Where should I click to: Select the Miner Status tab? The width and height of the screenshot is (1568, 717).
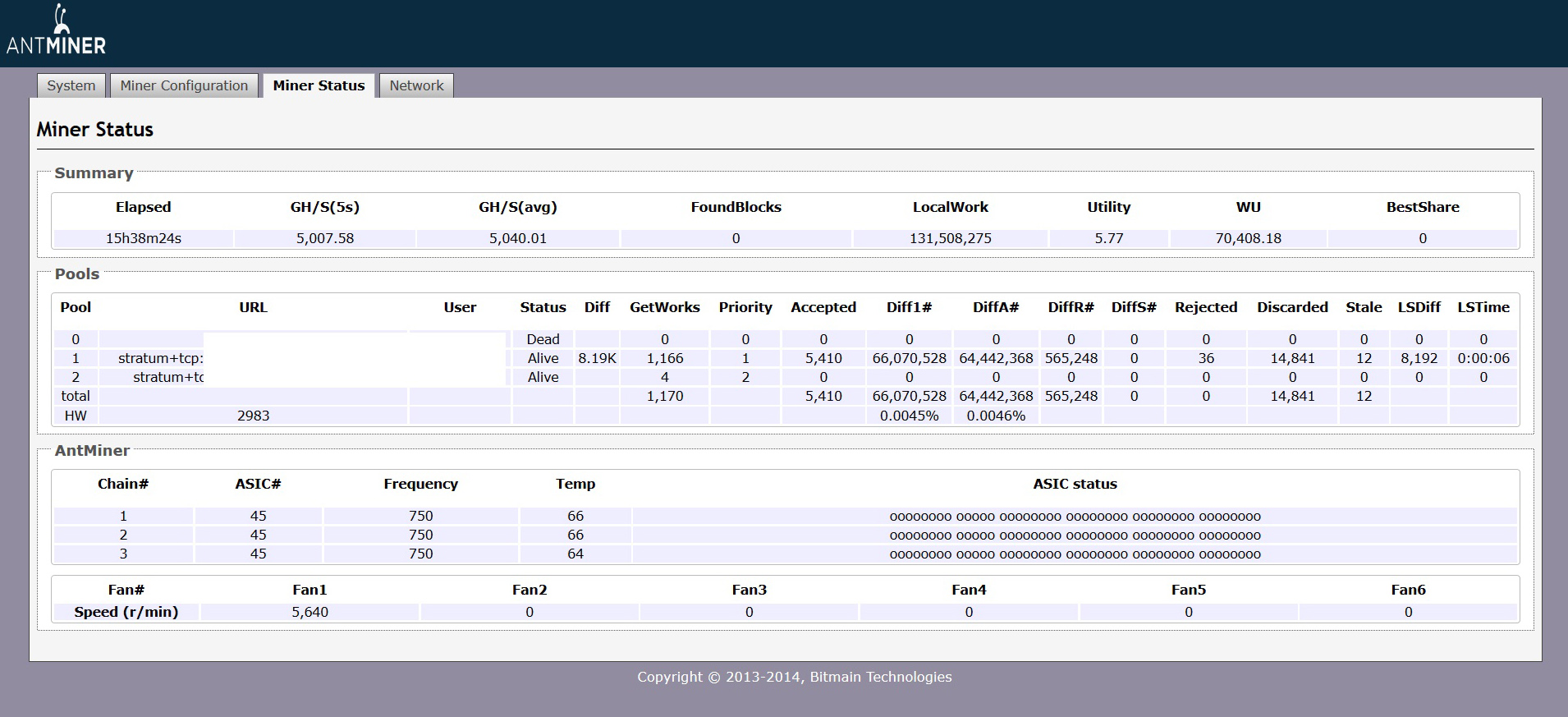pyautogui.click(x=319, y=85)
